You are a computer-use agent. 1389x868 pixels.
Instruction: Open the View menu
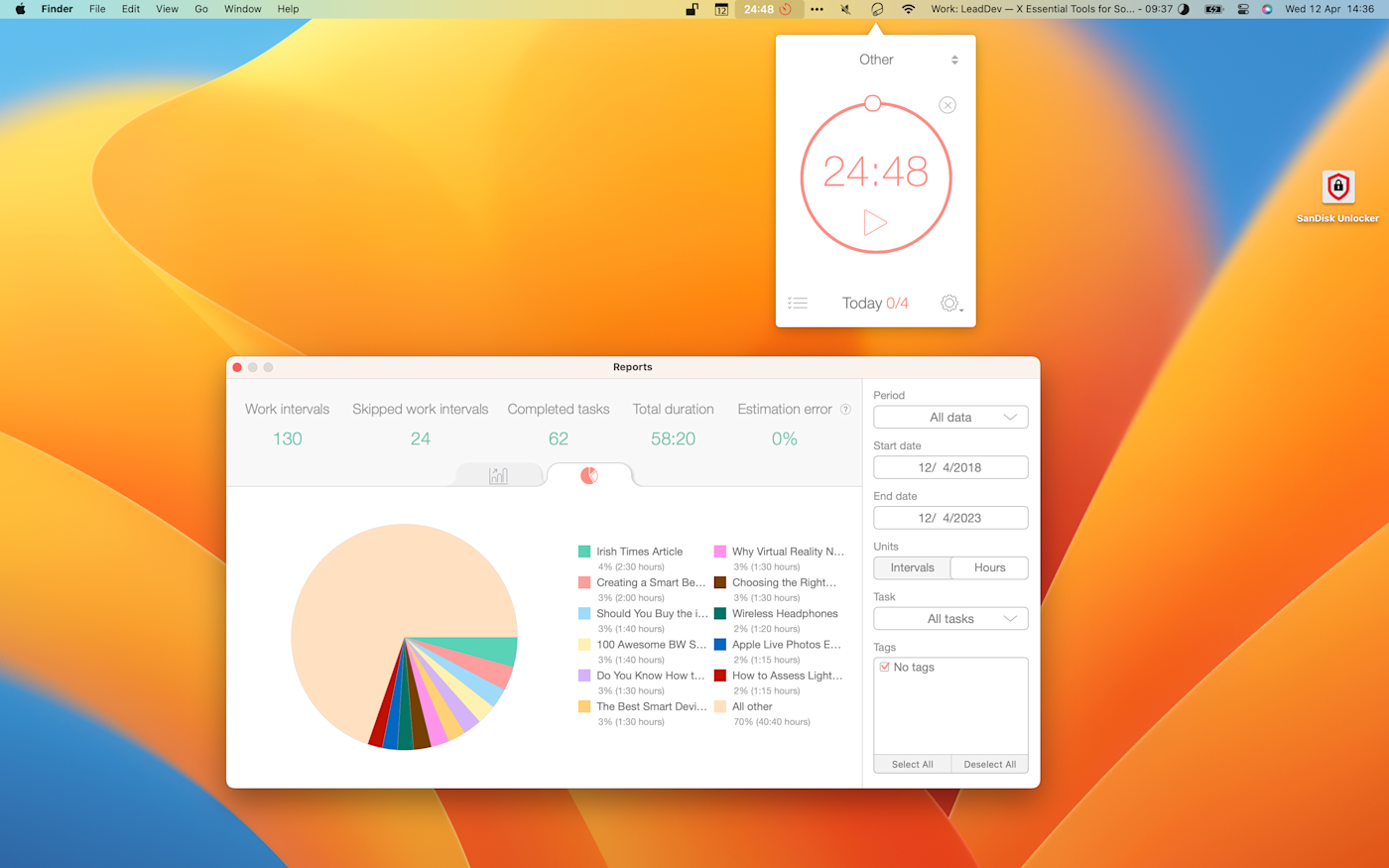tap(168, 9)
